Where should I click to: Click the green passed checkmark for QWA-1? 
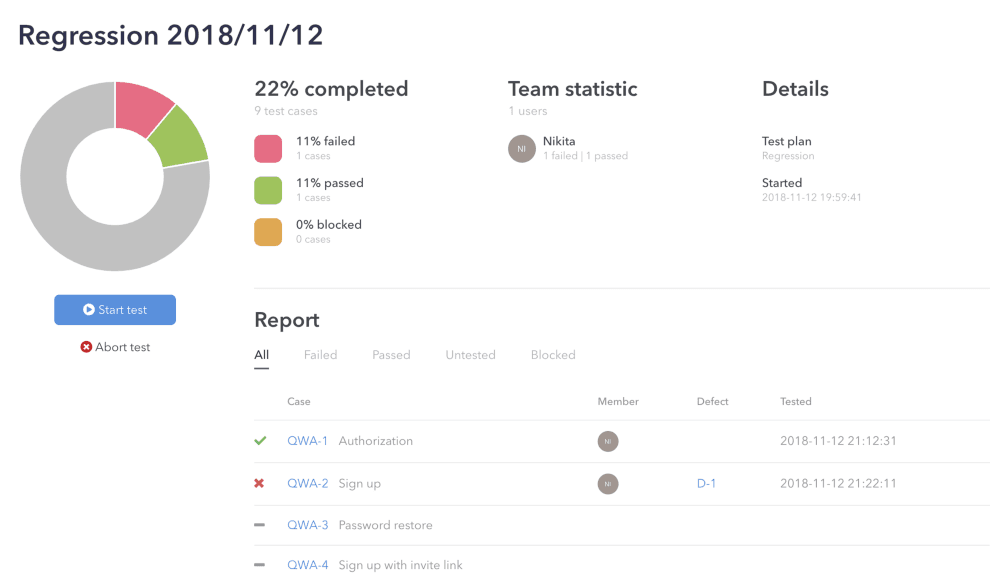(260, 441)
